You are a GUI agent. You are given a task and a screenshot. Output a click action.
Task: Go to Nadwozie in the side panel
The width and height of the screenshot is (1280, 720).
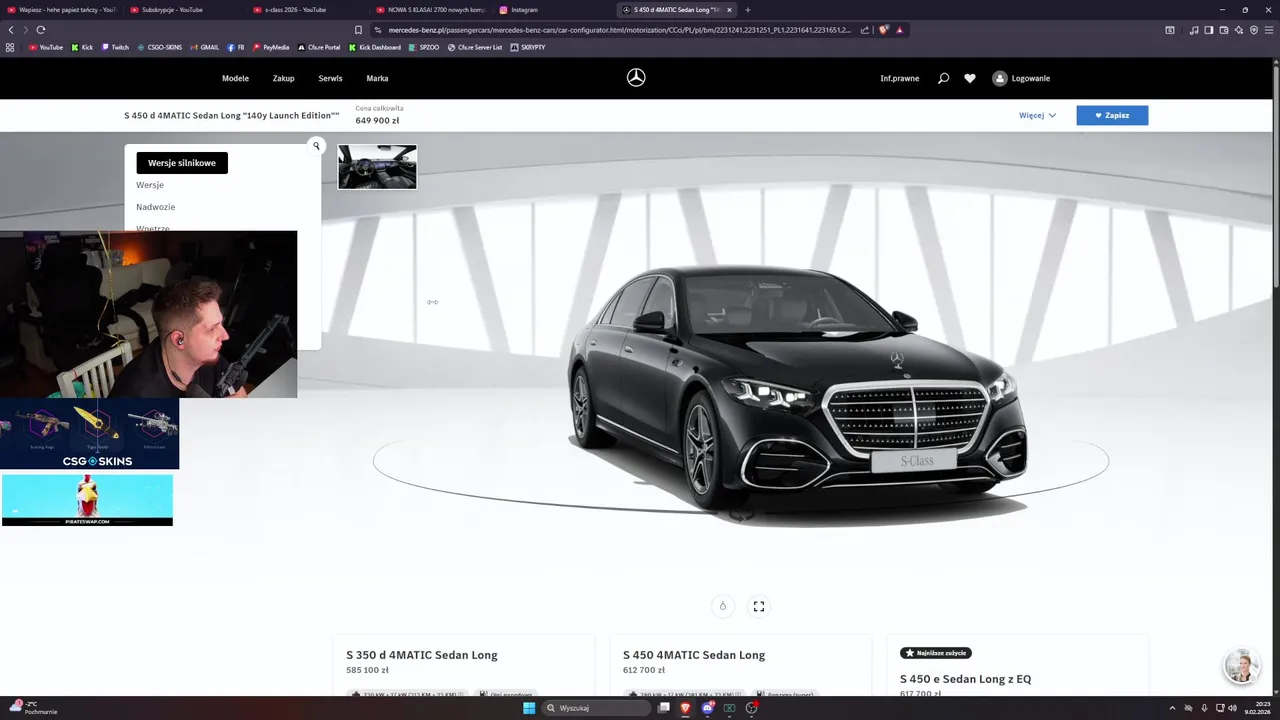(156, 207)
